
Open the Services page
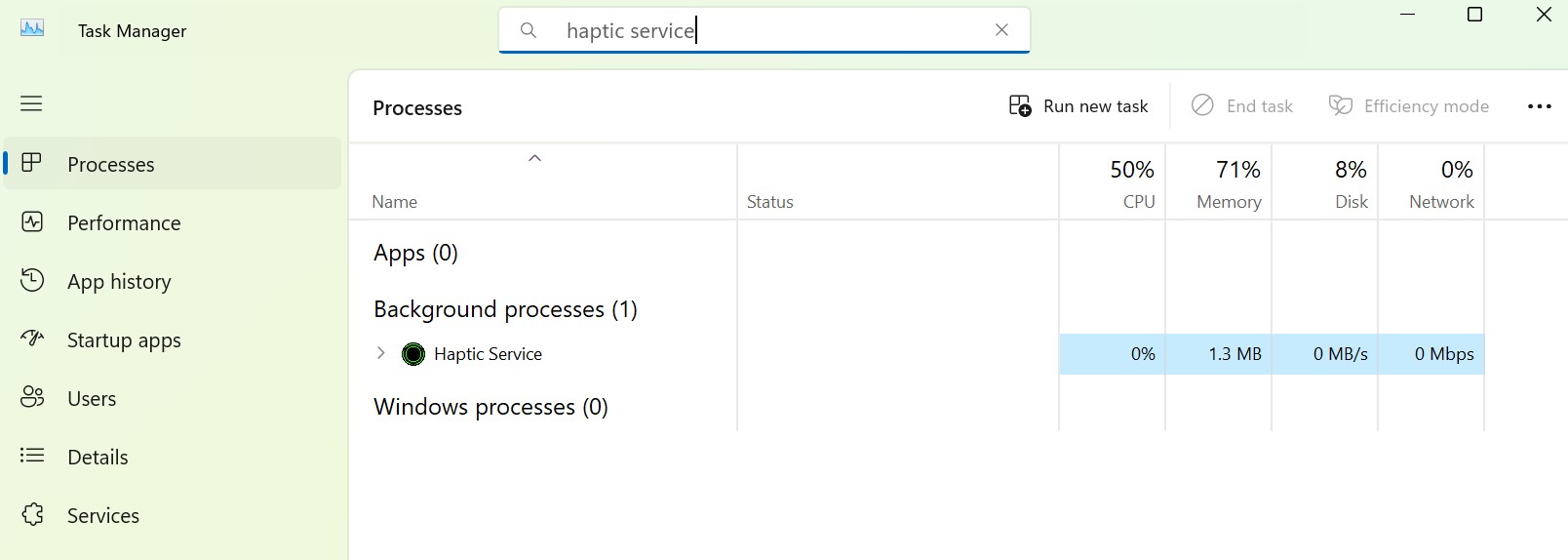coord(174,515)
